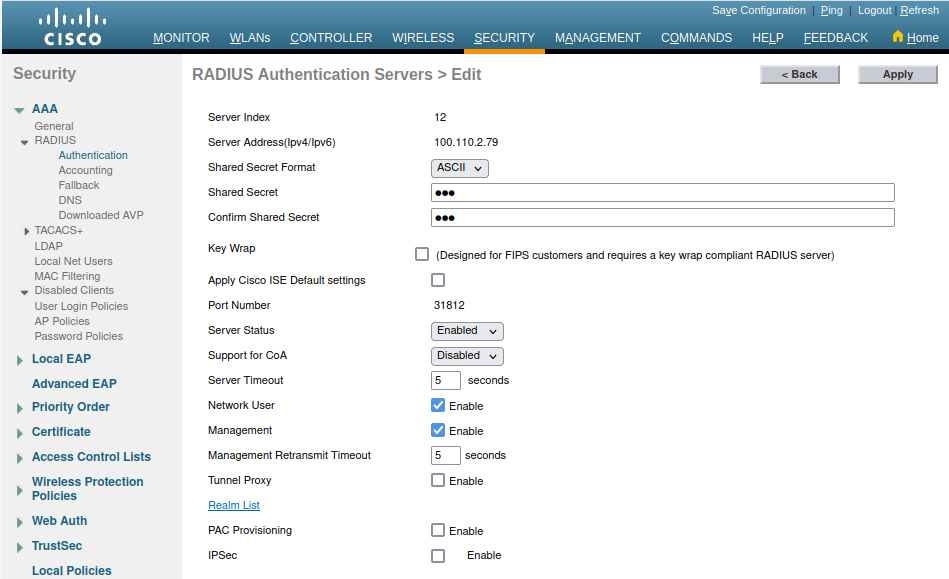Image resolution: width=949 pixels, height=579 pixels.
Task: Switch to the MANAGEMENT menu
Action: 597,38
